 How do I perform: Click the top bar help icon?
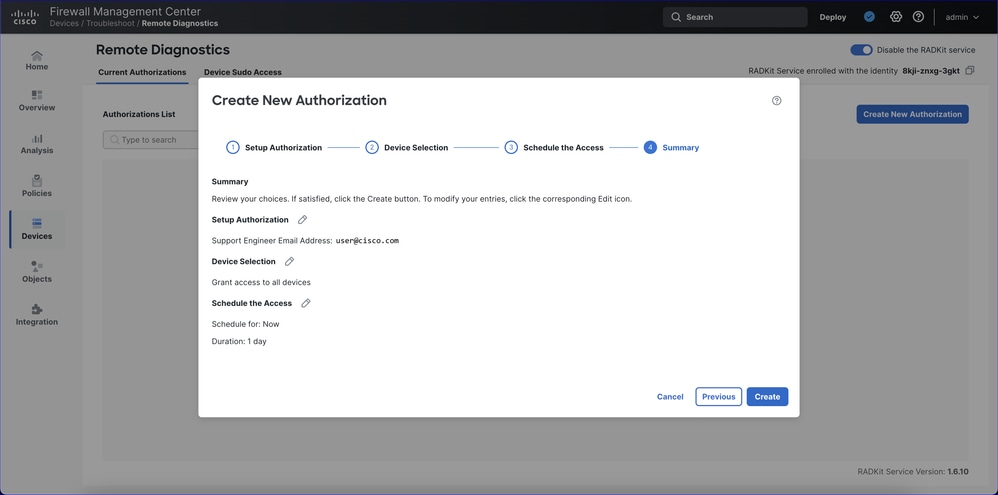pos(918,17)
